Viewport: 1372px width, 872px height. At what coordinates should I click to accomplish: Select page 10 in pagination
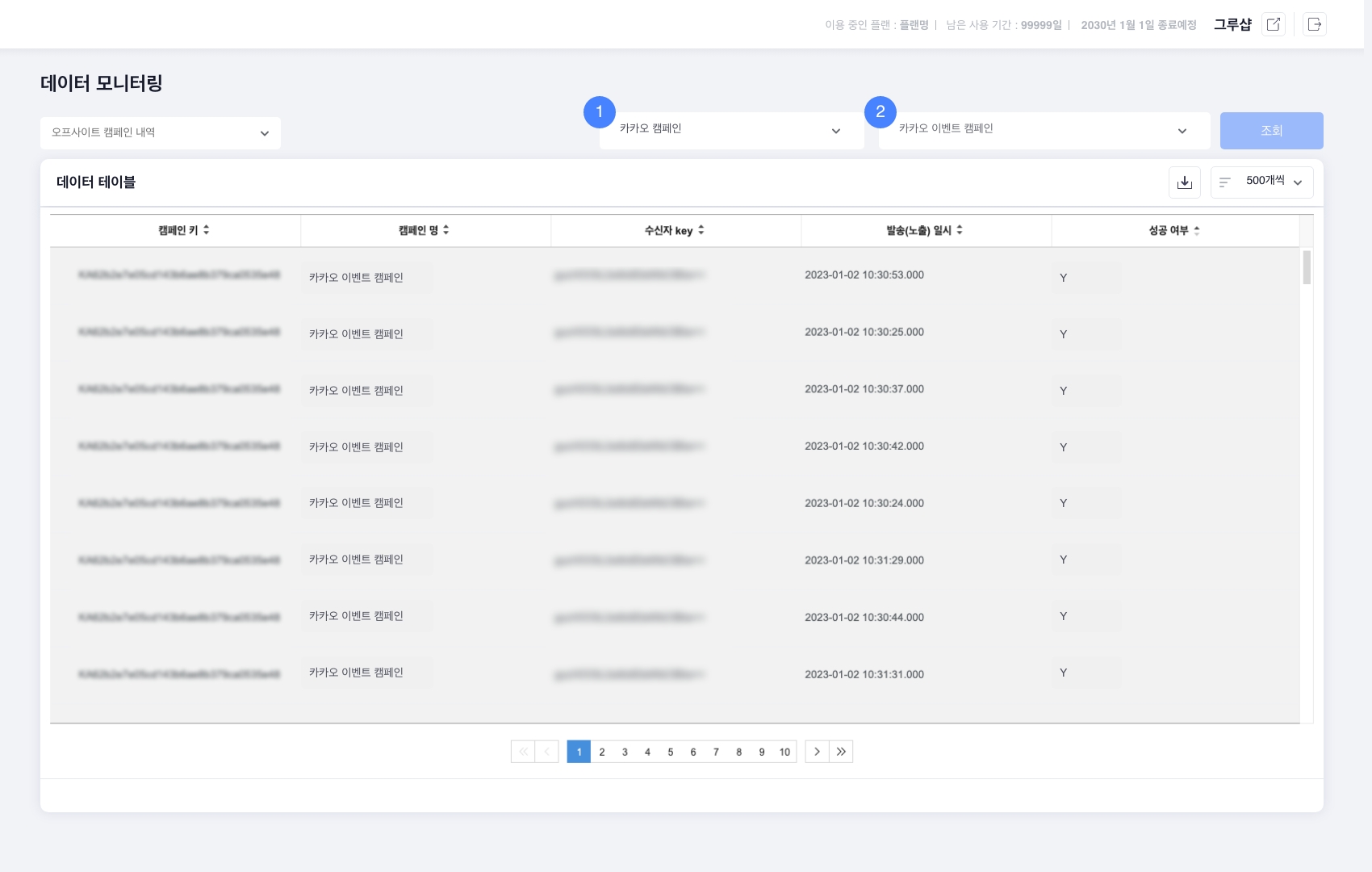coord(784,752)
